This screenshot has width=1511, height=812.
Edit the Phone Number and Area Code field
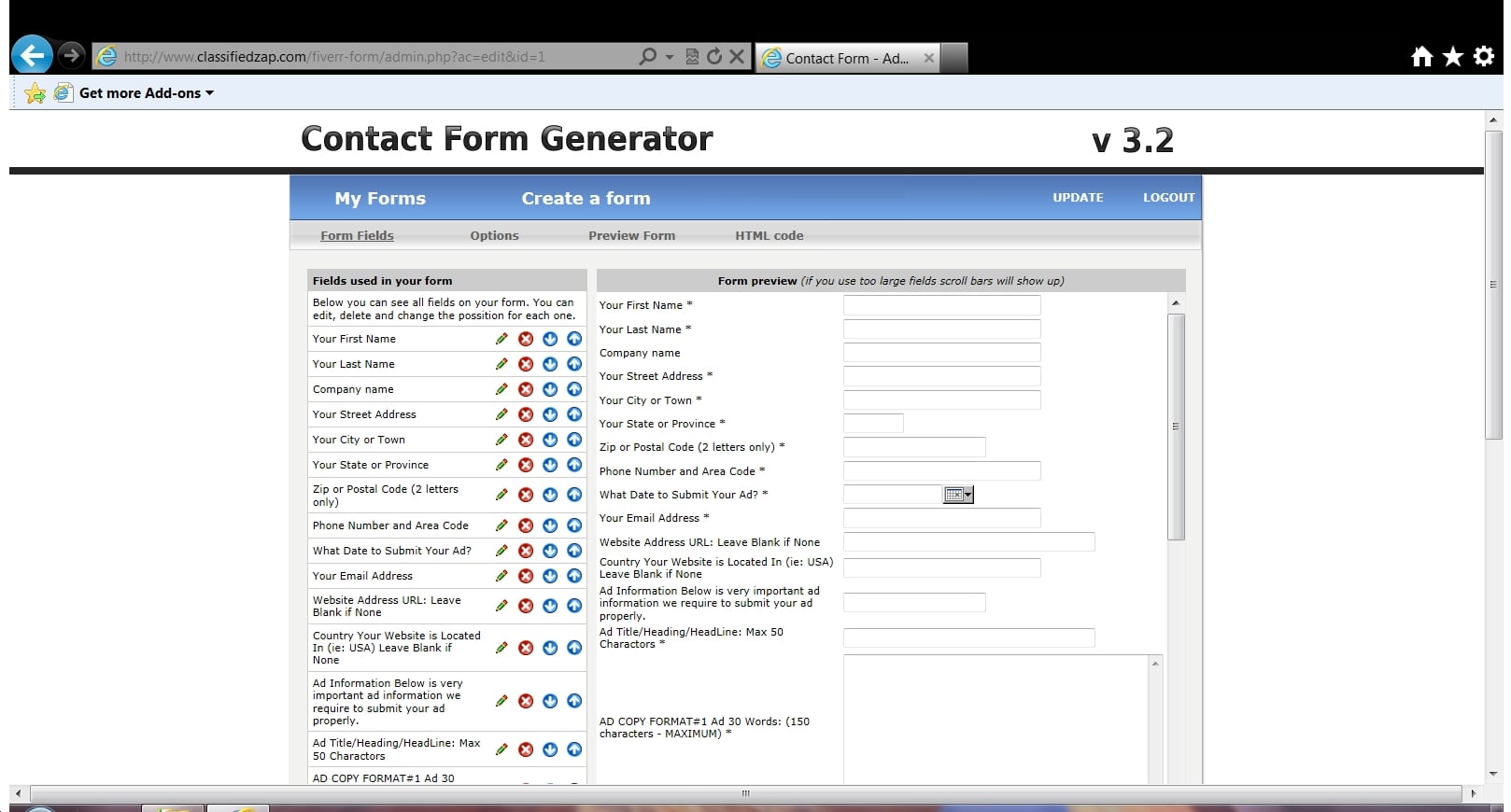[x=501, y=525]
